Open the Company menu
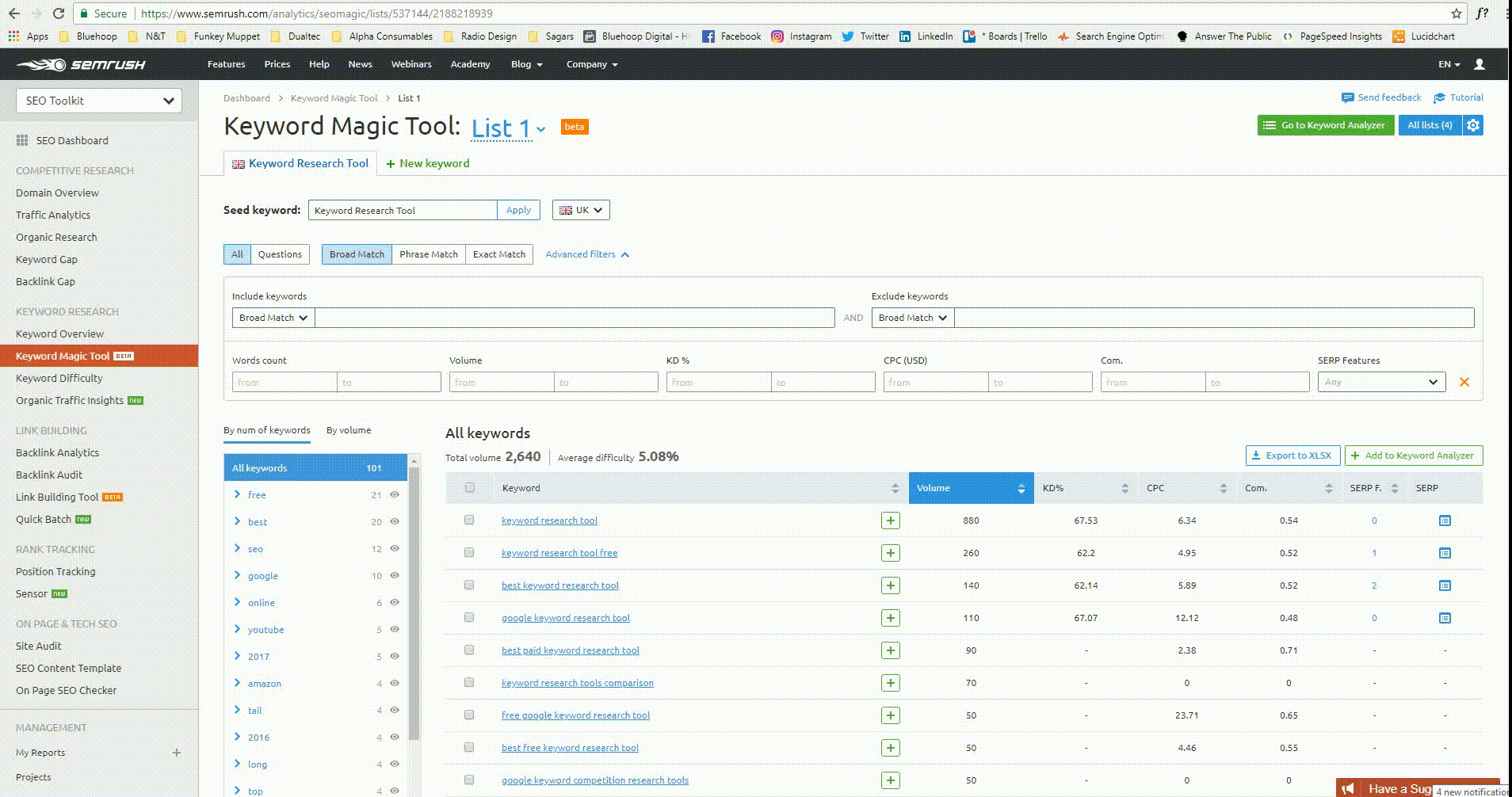Viewport: 1512px width, 797px height. coord(592,64)
